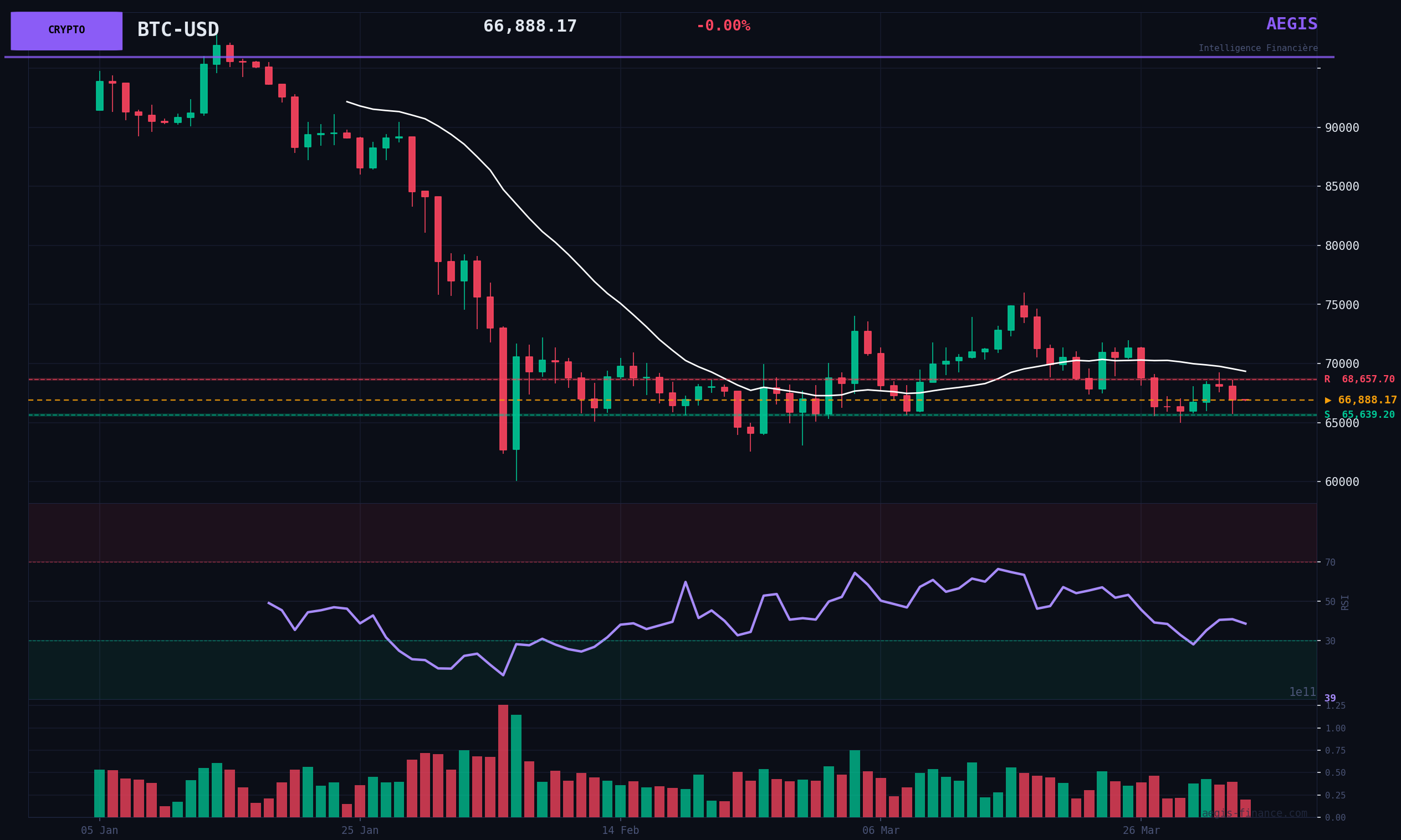Click the RSI 70 level label

click(1330, 562)
